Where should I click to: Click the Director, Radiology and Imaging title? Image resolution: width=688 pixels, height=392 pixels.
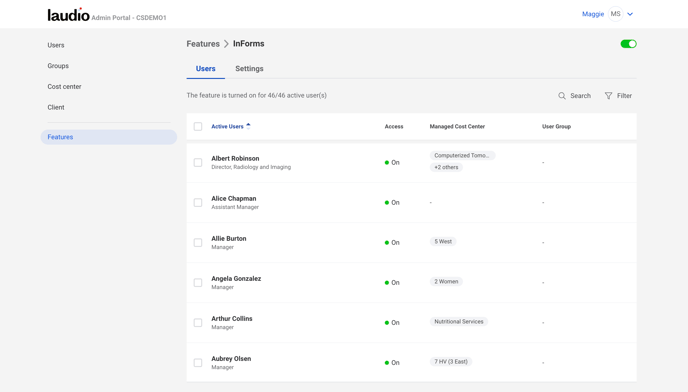(x=251, y=167)
